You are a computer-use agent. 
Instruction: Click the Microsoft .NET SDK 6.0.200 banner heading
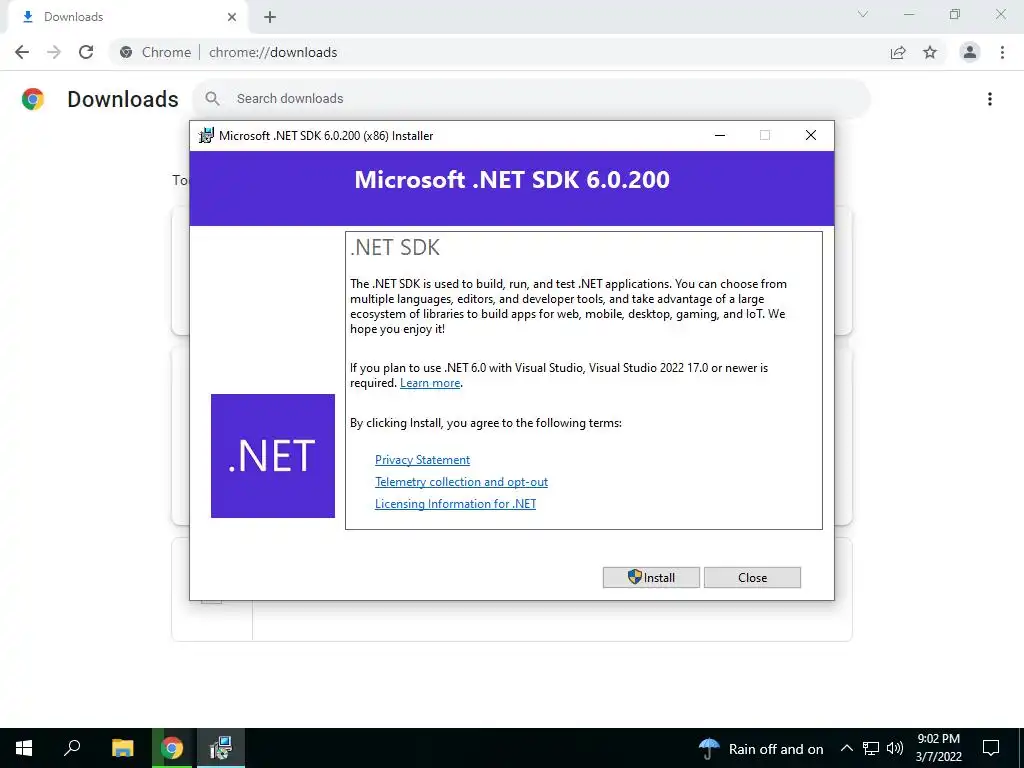coord(512,180)
